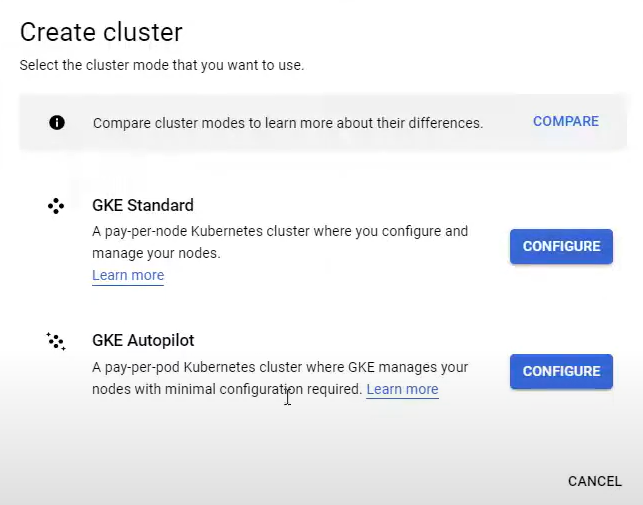
Task: Open Learn more for GKE Autopilot
Action: (402, 390)
